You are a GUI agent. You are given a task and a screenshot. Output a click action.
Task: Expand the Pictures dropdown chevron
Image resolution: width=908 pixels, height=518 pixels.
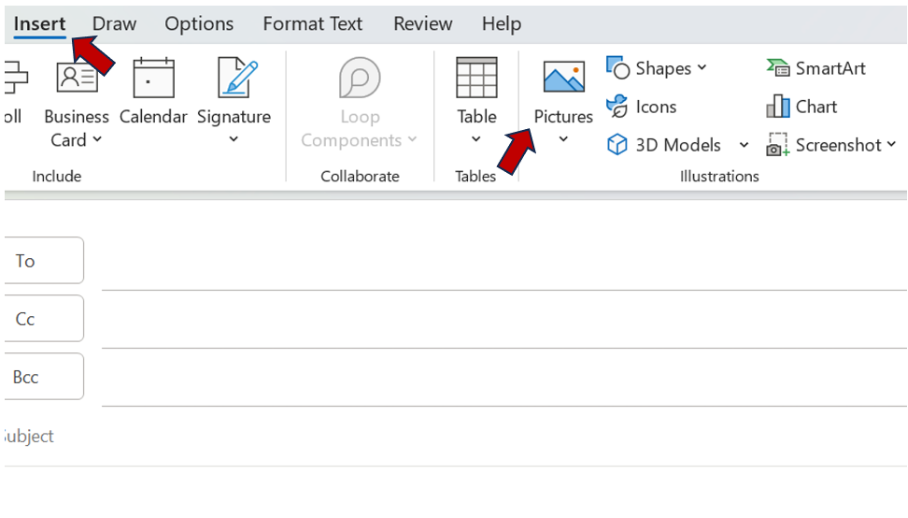coord(563,140)
